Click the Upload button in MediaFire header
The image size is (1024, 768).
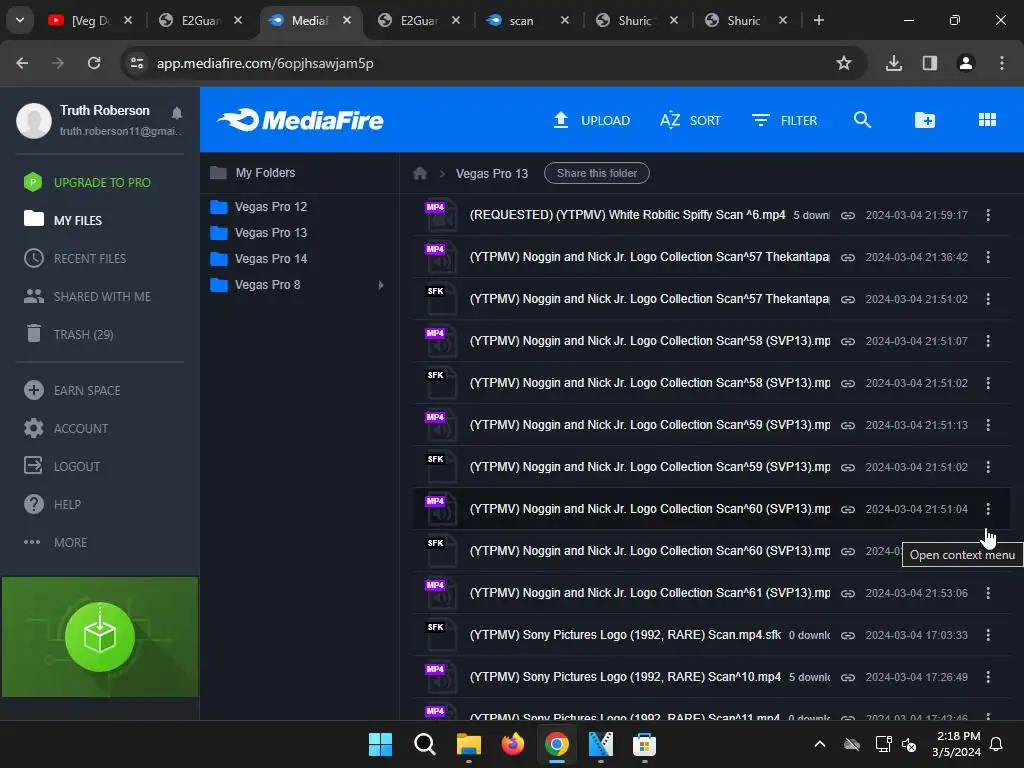coord(592,120)
